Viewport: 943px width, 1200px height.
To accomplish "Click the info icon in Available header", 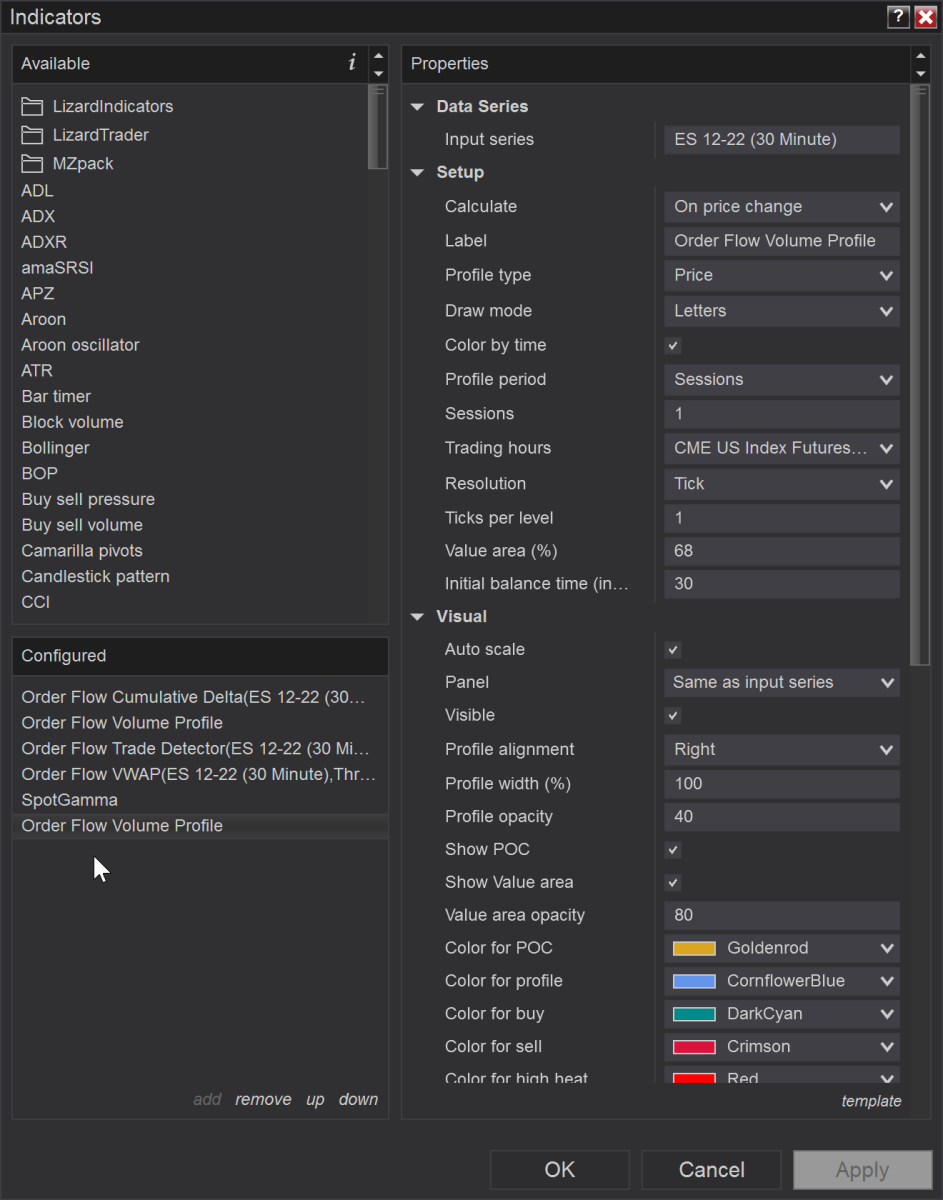I will (x=352, y=63).
